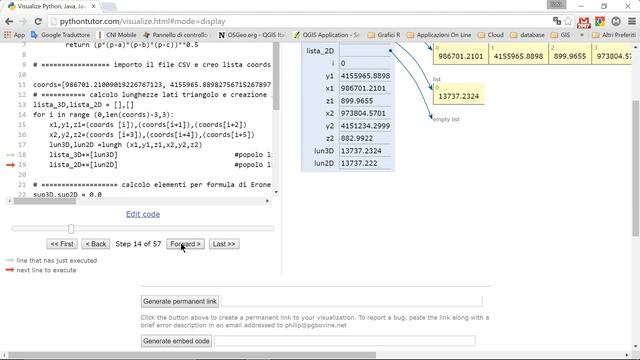Click code line 19 lista_2D+=[lun2D]
The image size is (640, 360).
83,165
